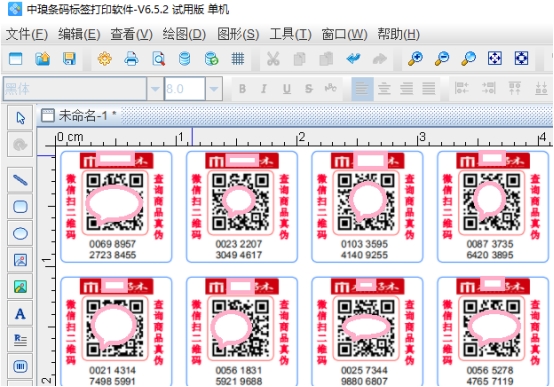Select the barcode drawing tool
Image resolution: width=554 pixels, height=387 pixels.
point(20,367)
